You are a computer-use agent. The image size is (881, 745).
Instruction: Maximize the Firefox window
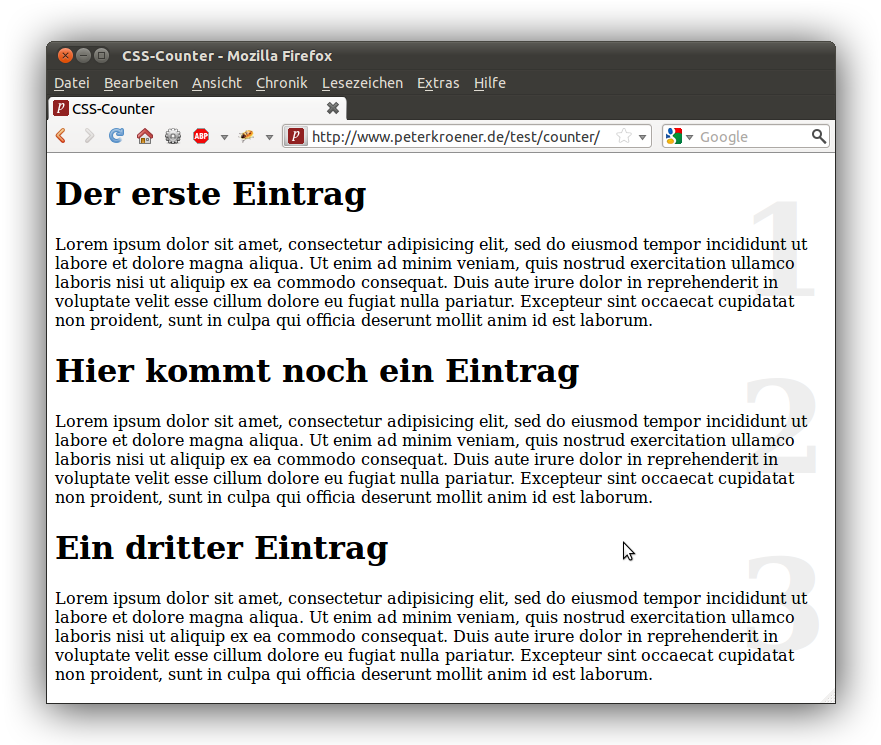[x=101, y=55]
